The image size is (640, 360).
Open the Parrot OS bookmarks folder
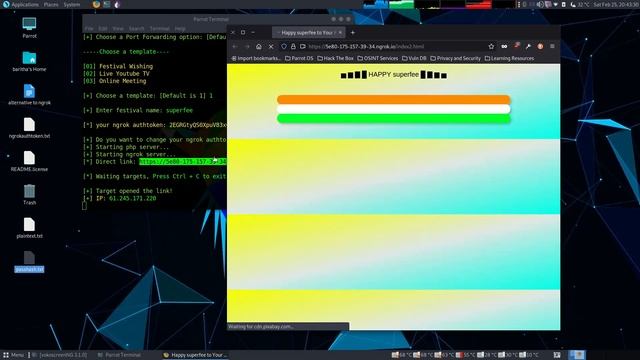299,58
